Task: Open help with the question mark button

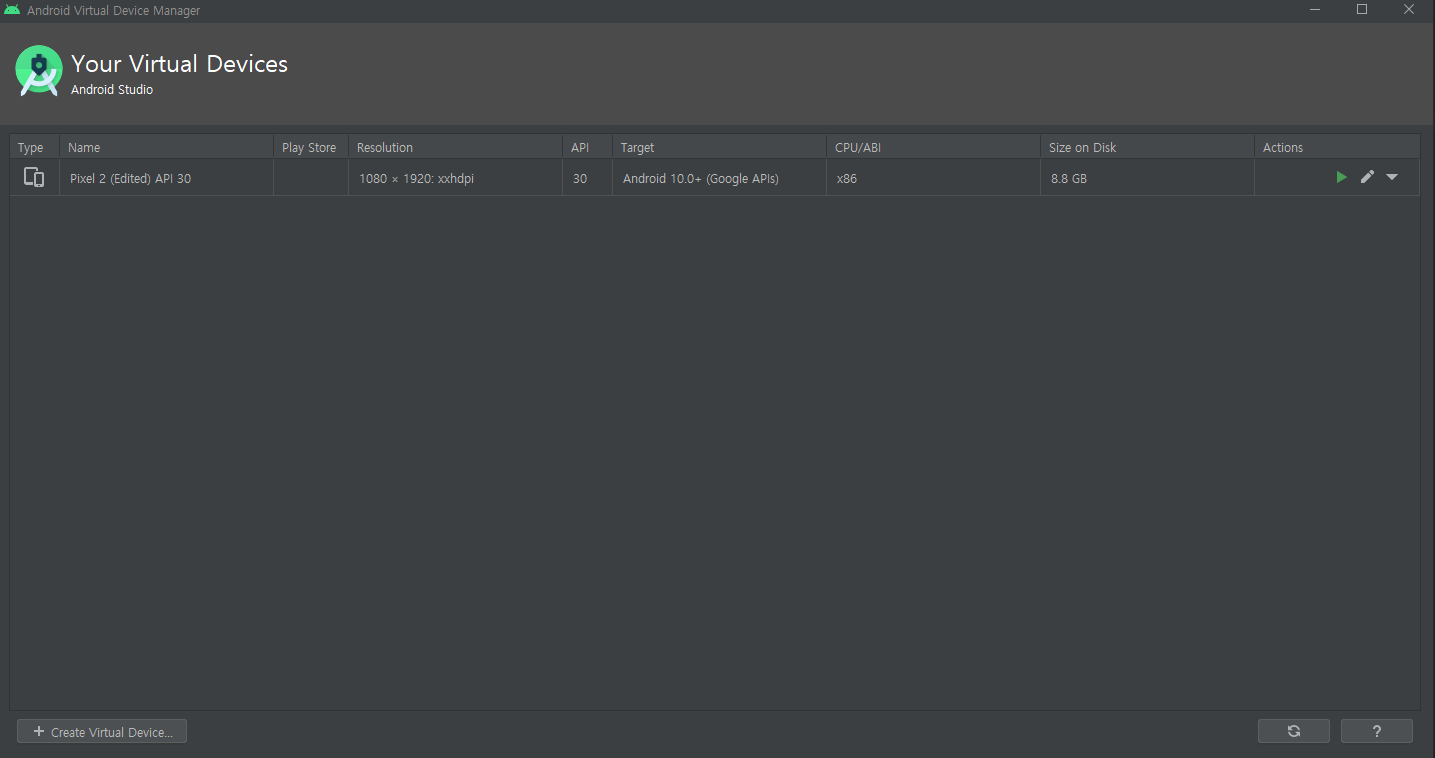Action: tap(1376, 731)
